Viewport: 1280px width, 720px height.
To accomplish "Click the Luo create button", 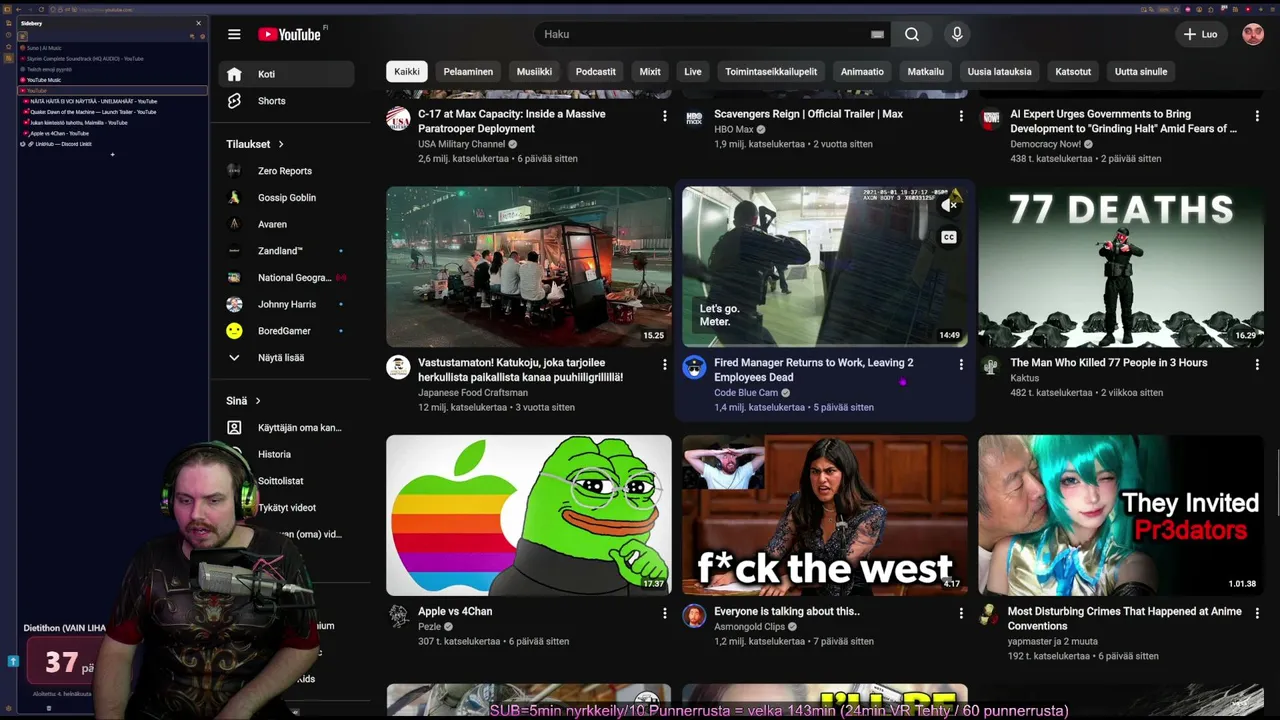I will click(1200, 34).
